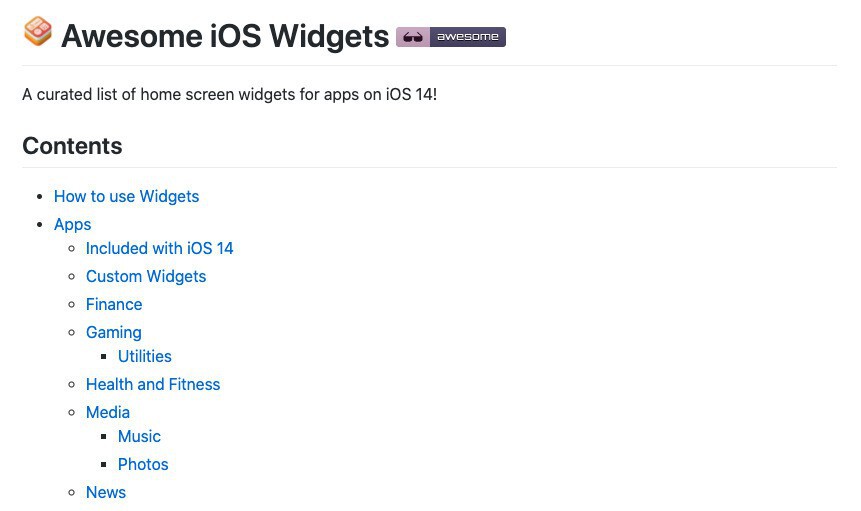Jump to the "Apps" section link
Viewport: 861px width, 511px height.
72,224
